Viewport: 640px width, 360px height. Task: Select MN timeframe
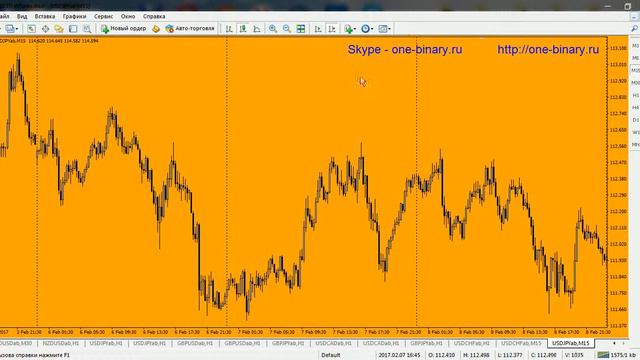tap(635, 144)
